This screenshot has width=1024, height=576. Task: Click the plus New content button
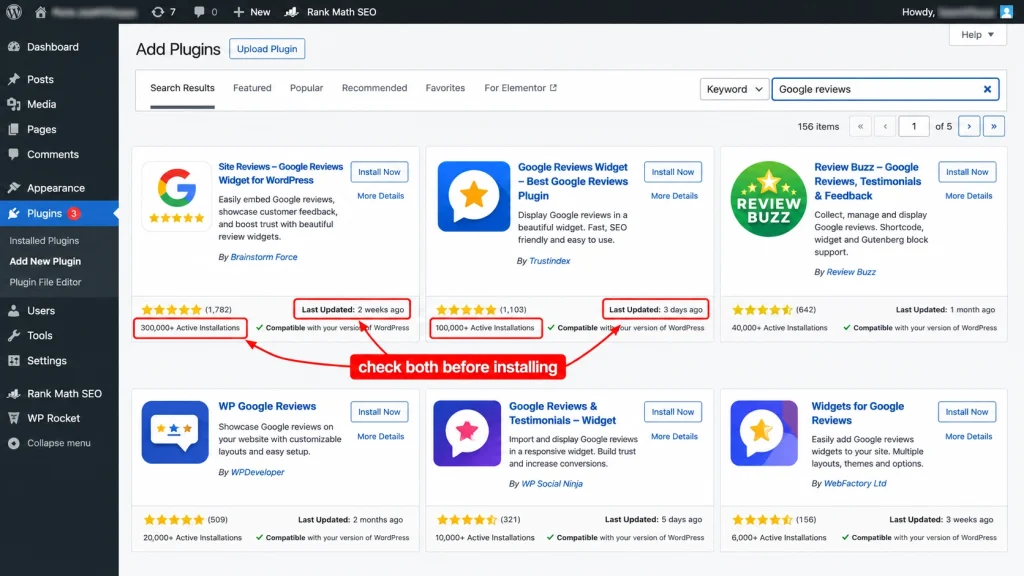(x=251, y=12)
